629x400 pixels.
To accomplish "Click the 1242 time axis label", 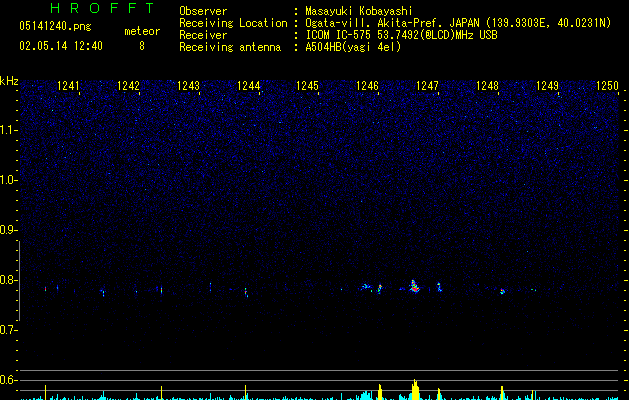I will click(x=128, y=86).
